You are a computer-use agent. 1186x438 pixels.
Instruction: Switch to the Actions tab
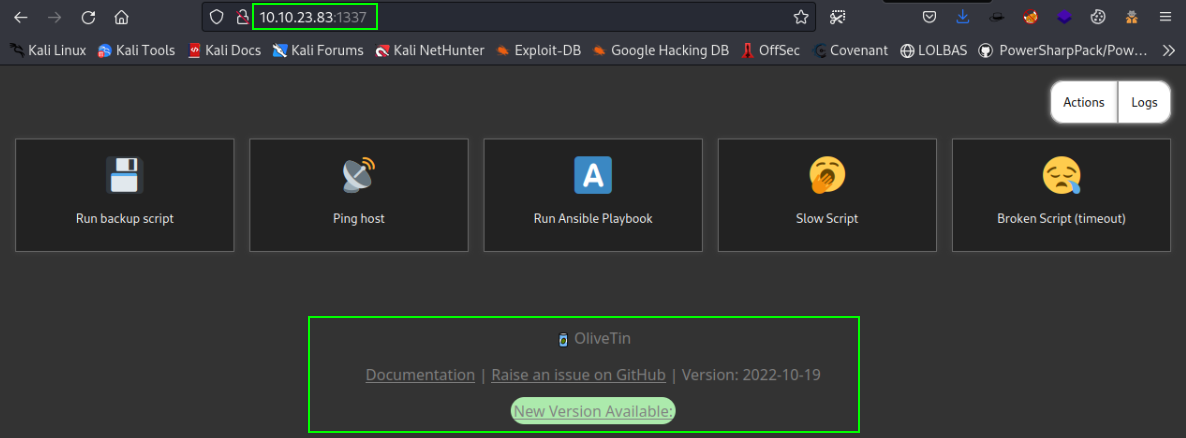1084,102
